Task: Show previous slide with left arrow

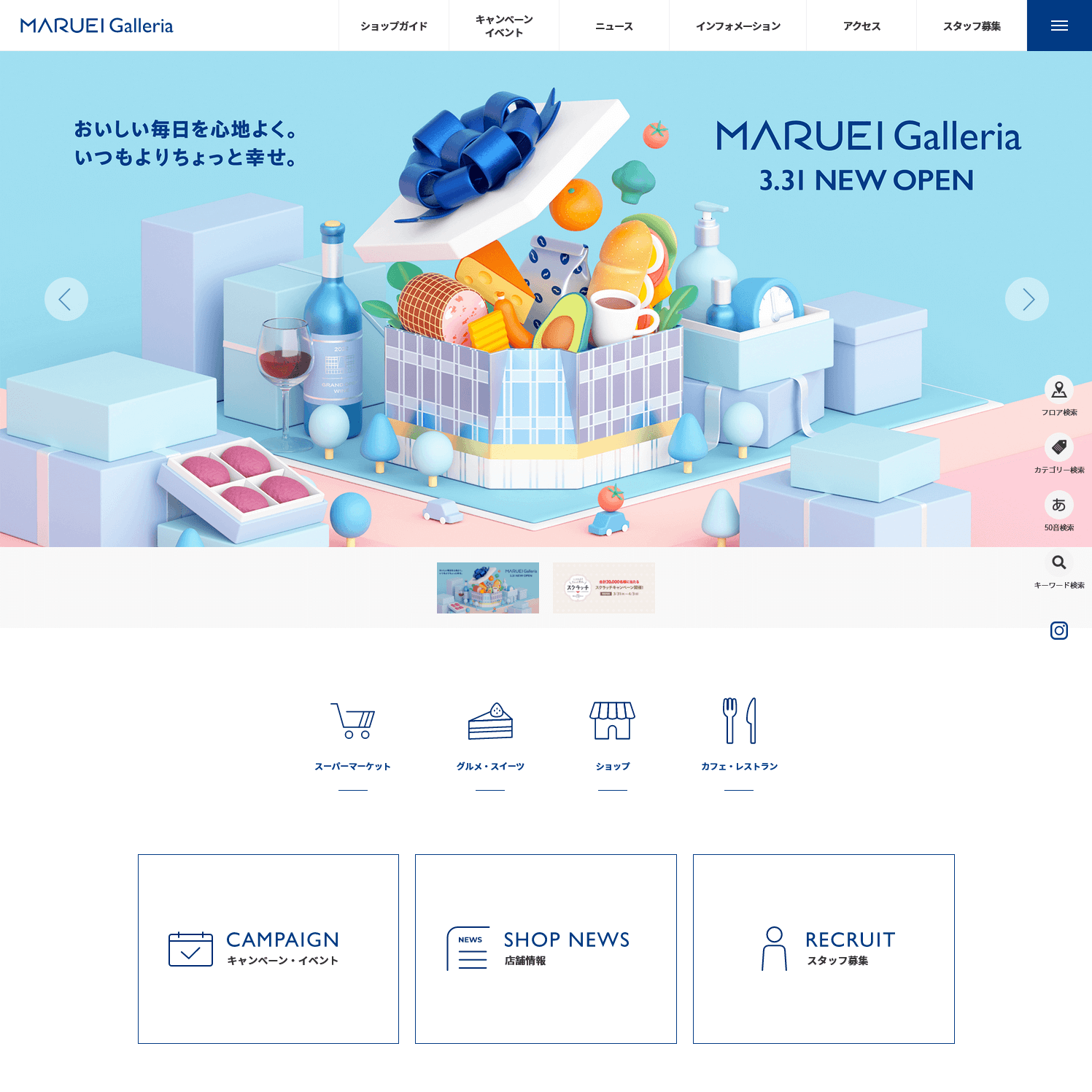Action: click(66, 299)
